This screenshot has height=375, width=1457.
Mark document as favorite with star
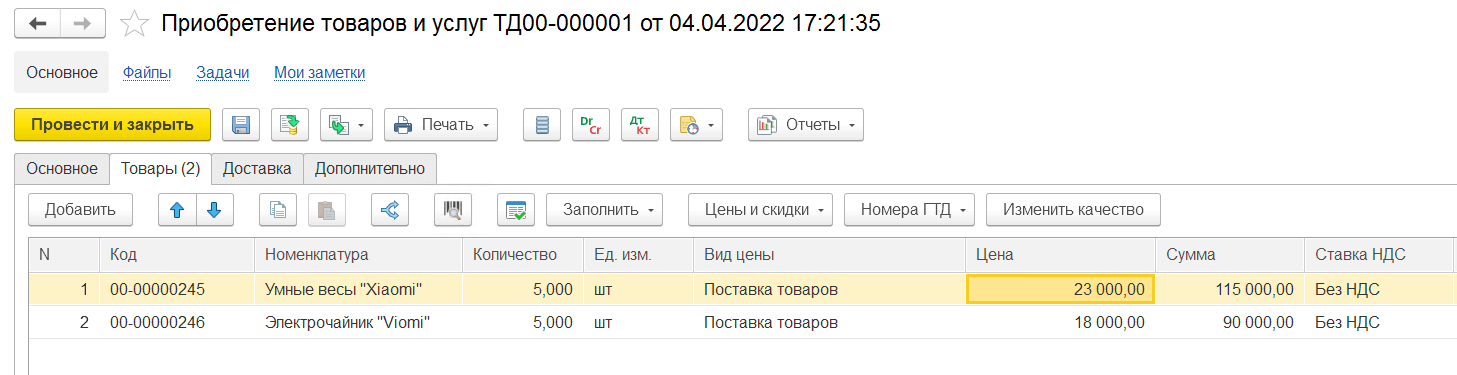click(x=134, y=24)
